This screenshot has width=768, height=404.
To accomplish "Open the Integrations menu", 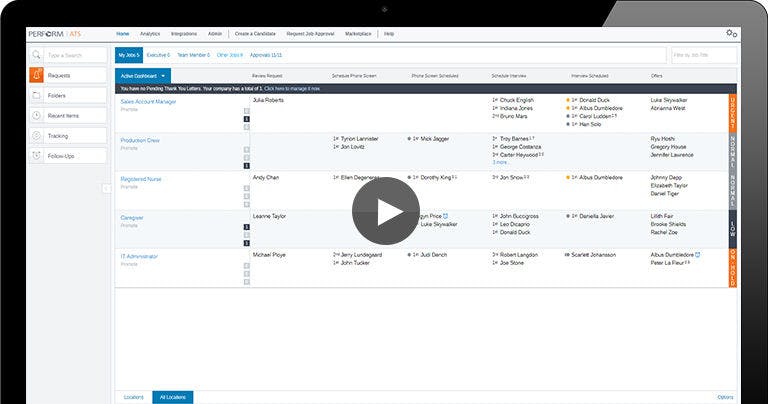I will (x=184, y=34).
